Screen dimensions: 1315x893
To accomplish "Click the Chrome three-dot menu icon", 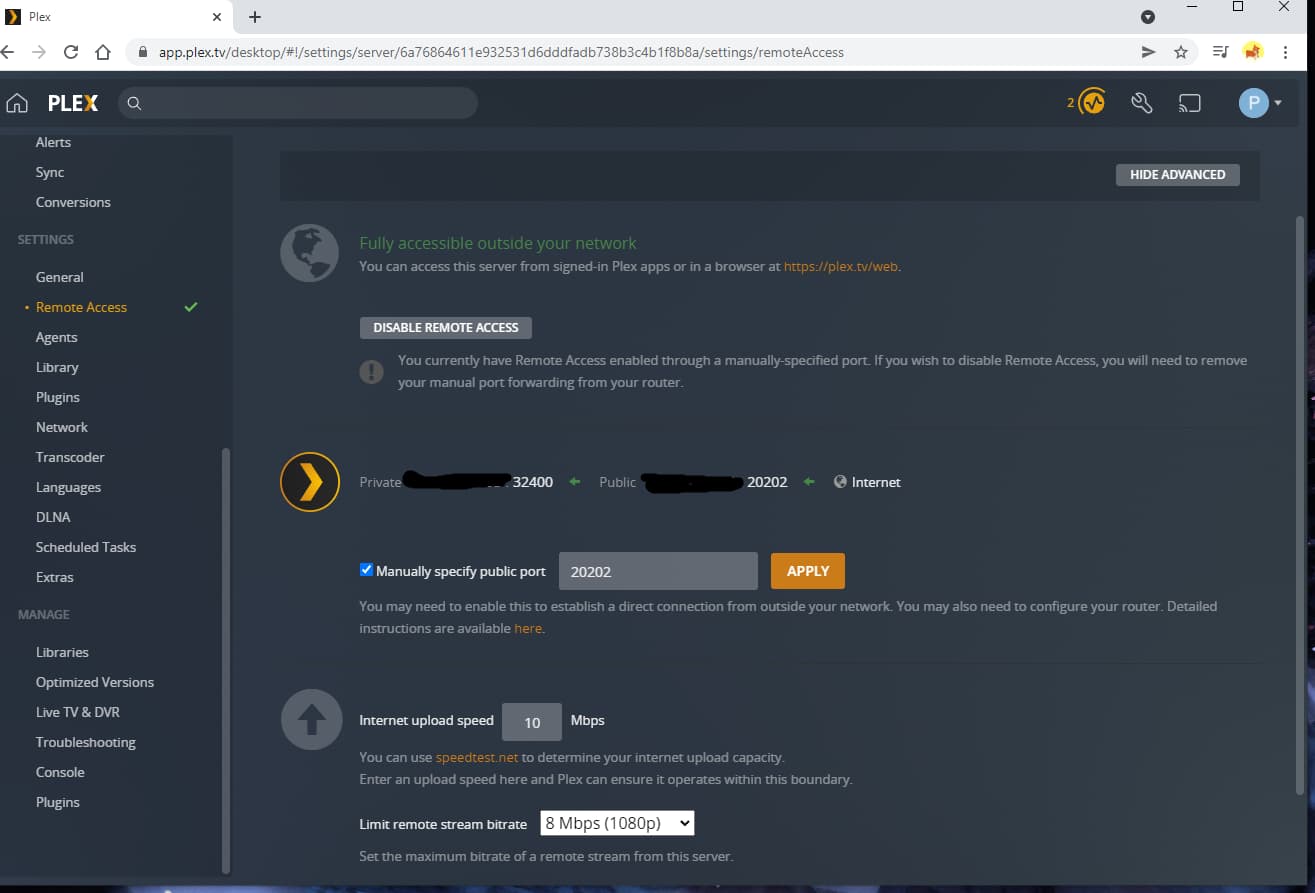I will pos(1286,52).
